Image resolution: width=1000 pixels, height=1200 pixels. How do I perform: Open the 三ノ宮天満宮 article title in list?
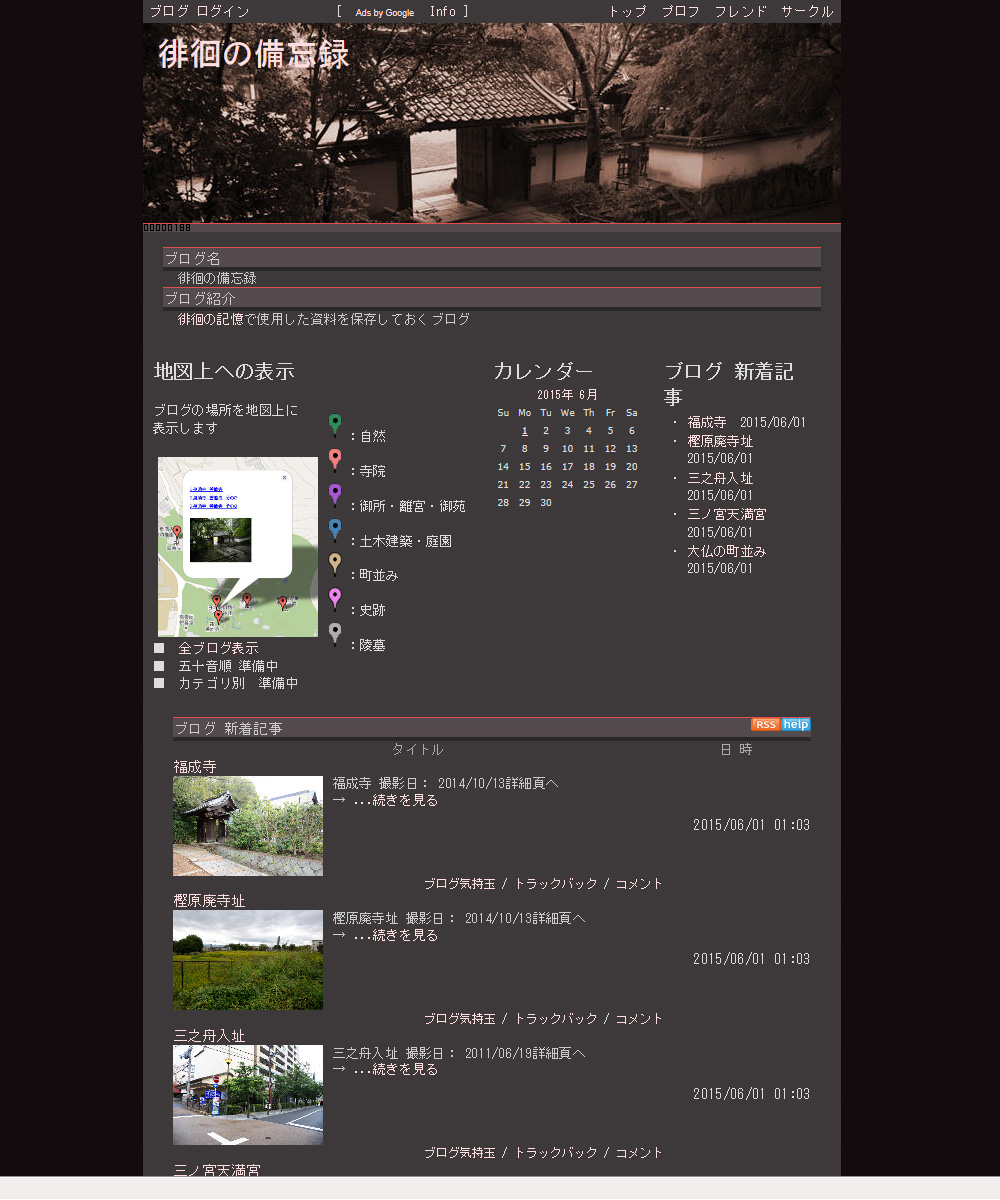pos(217,1169)
